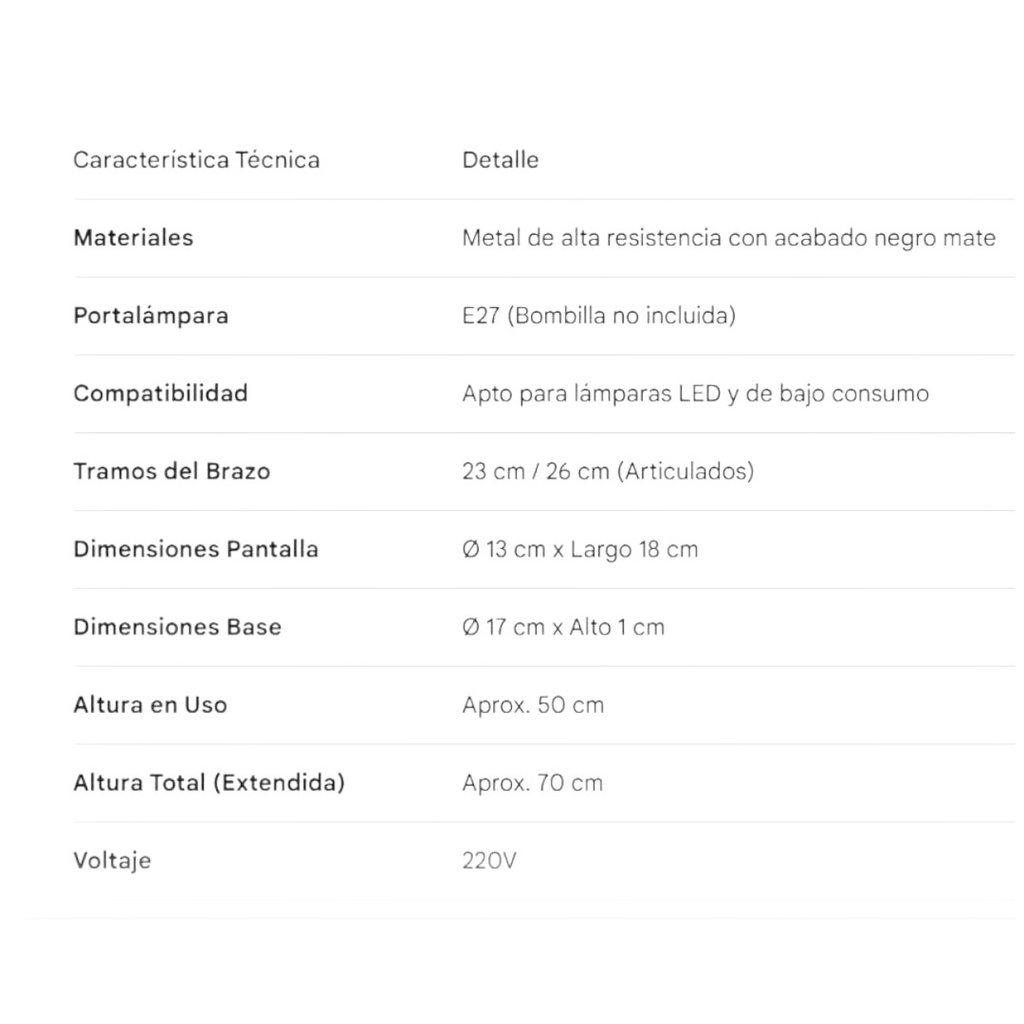The image size is (1024, 1024).
Task: Click the 'Característica Técnica' column header
Action: 196,160
